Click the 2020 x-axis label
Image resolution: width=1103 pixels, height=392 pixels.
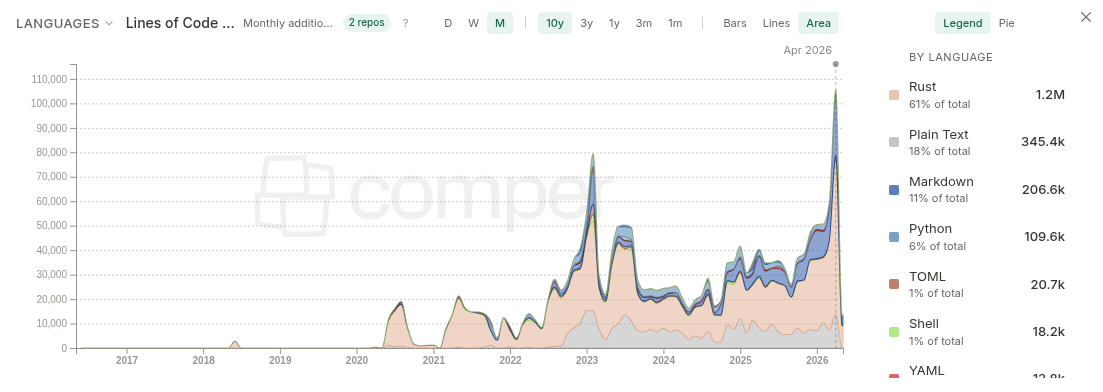click(357, 360)
